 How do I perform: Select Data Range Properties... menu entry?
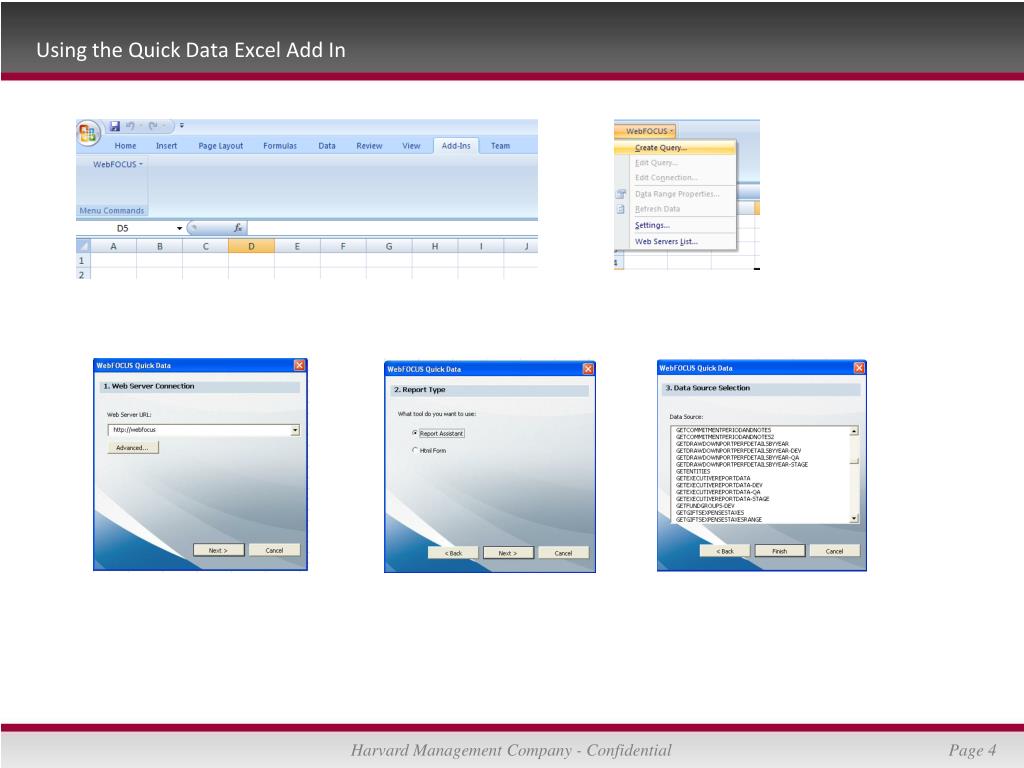(677, 194)
